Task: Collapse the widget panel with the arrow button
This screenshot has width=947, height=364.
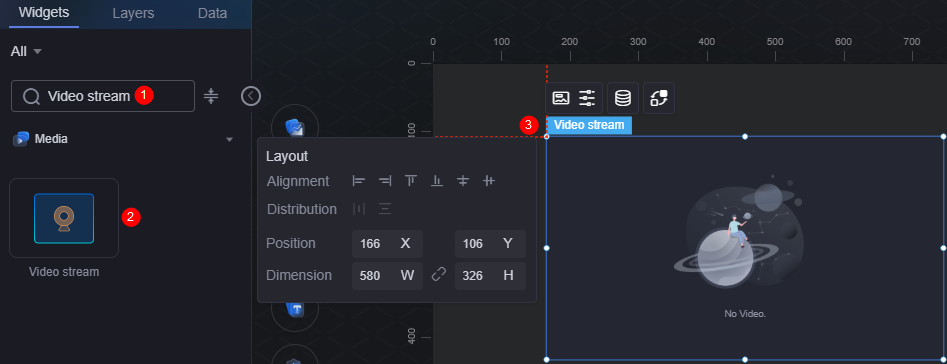Action: tap(251, 96)
